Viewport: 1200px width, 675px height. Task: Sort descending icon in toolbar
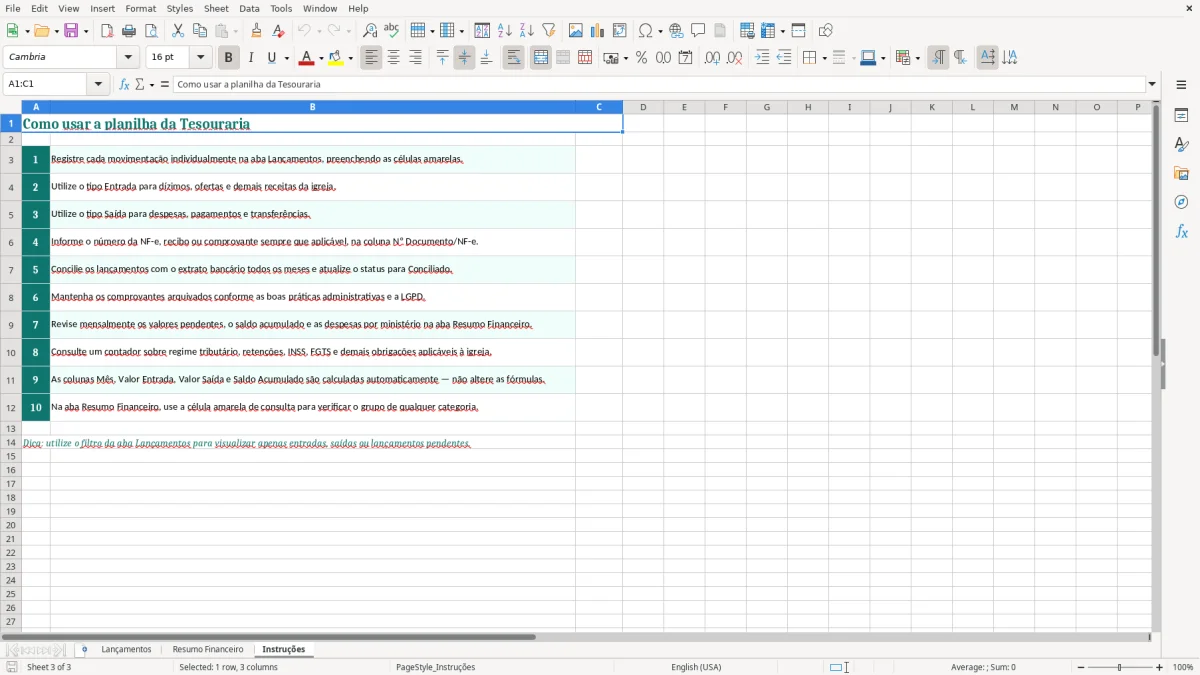(x=527, y=31)
